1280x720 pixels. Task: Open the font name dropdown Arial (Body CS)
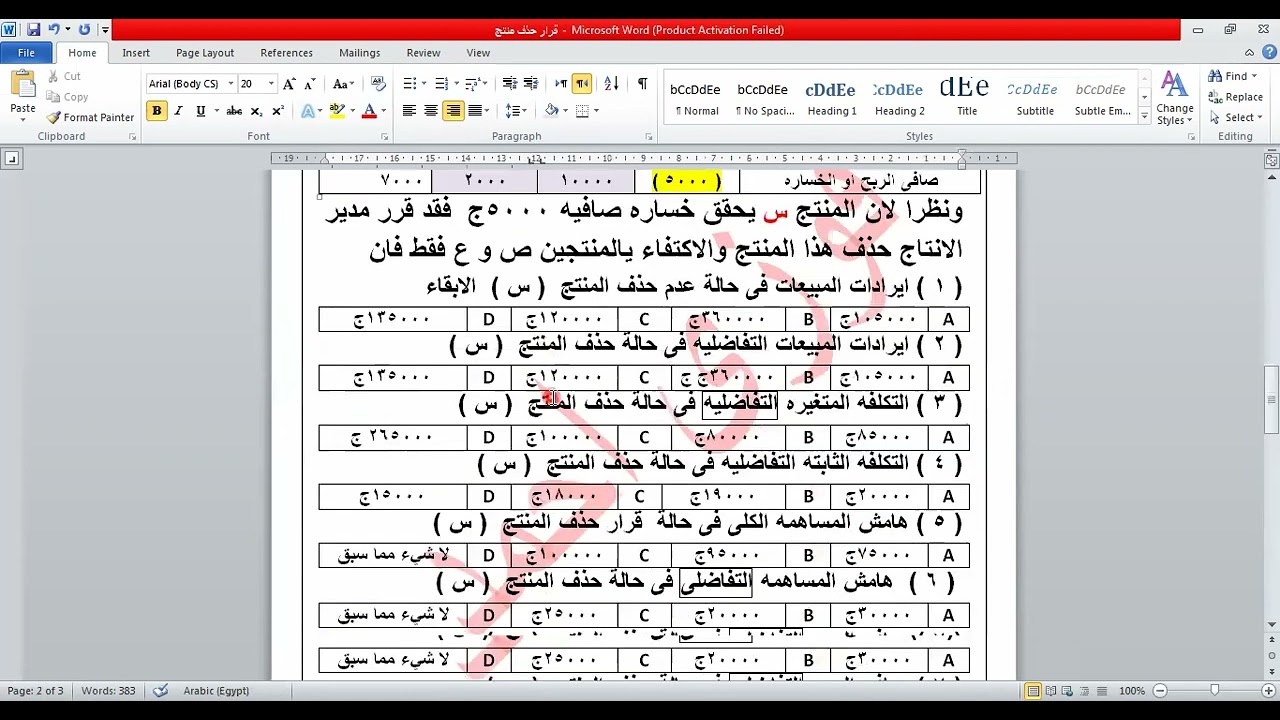point(230,84)
